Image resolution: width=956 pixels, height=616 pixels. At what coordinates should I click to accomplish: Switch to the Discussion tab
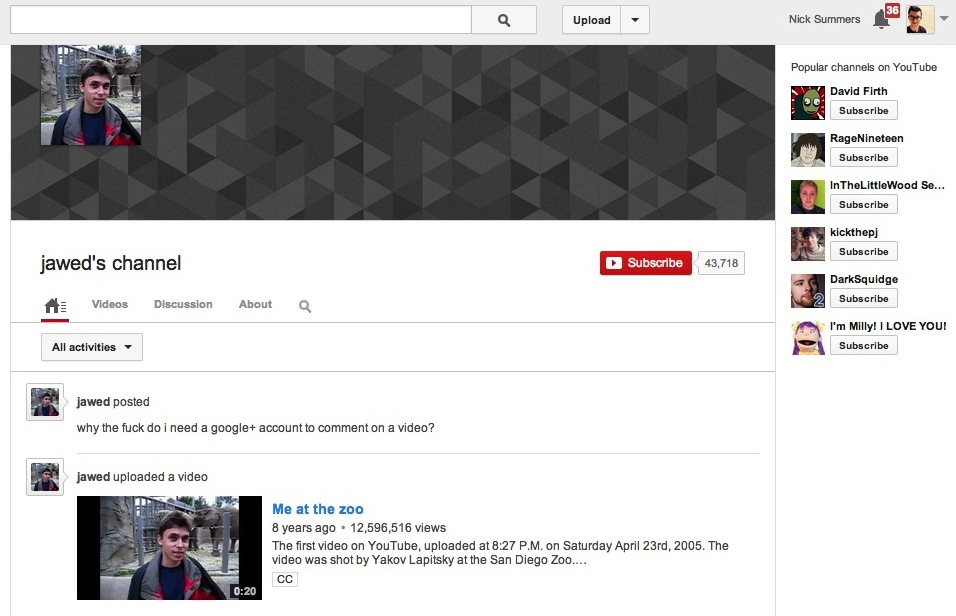click(x=183, y=304)
